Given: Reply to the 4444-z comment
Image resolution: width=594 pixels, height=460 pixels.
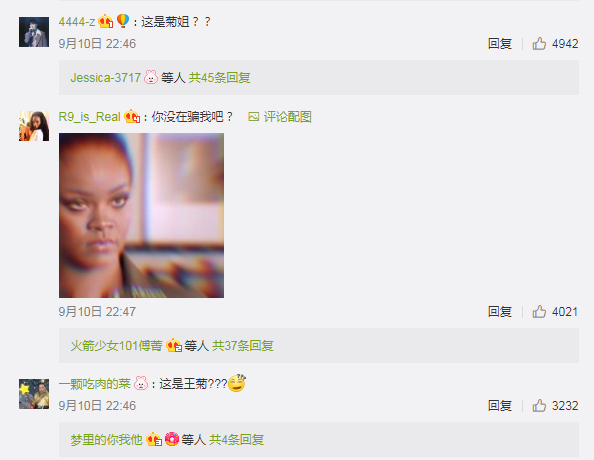Looking at the screenshot, I should [x=500, y=44].
